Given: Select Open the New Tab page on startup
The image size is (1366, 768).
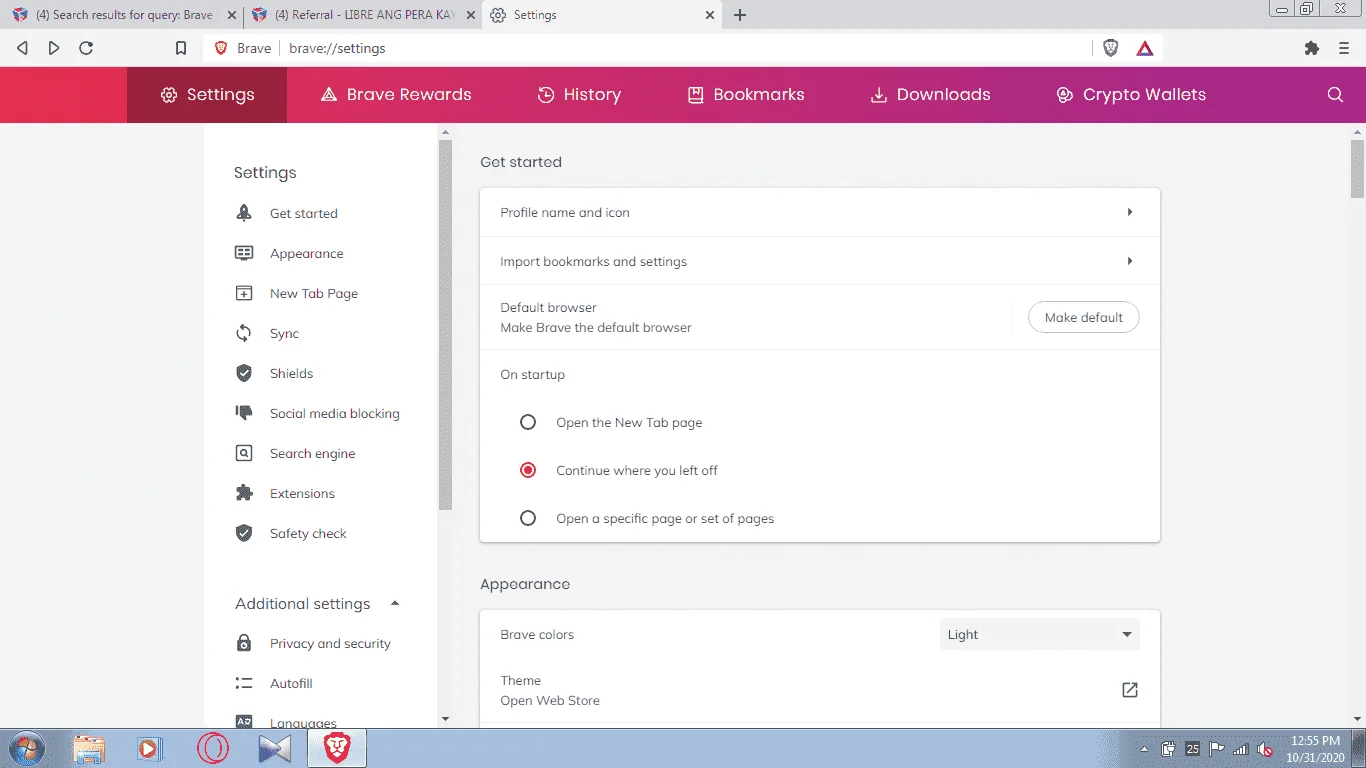Looking at the screenshot, I should tap(528, 423).
